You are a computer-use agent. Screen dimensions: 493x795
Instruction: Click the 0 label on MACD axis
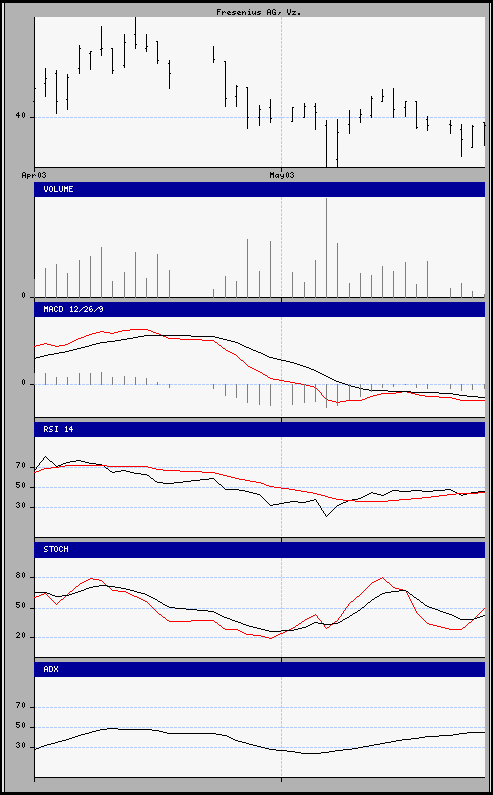click(x=23, y=383)
